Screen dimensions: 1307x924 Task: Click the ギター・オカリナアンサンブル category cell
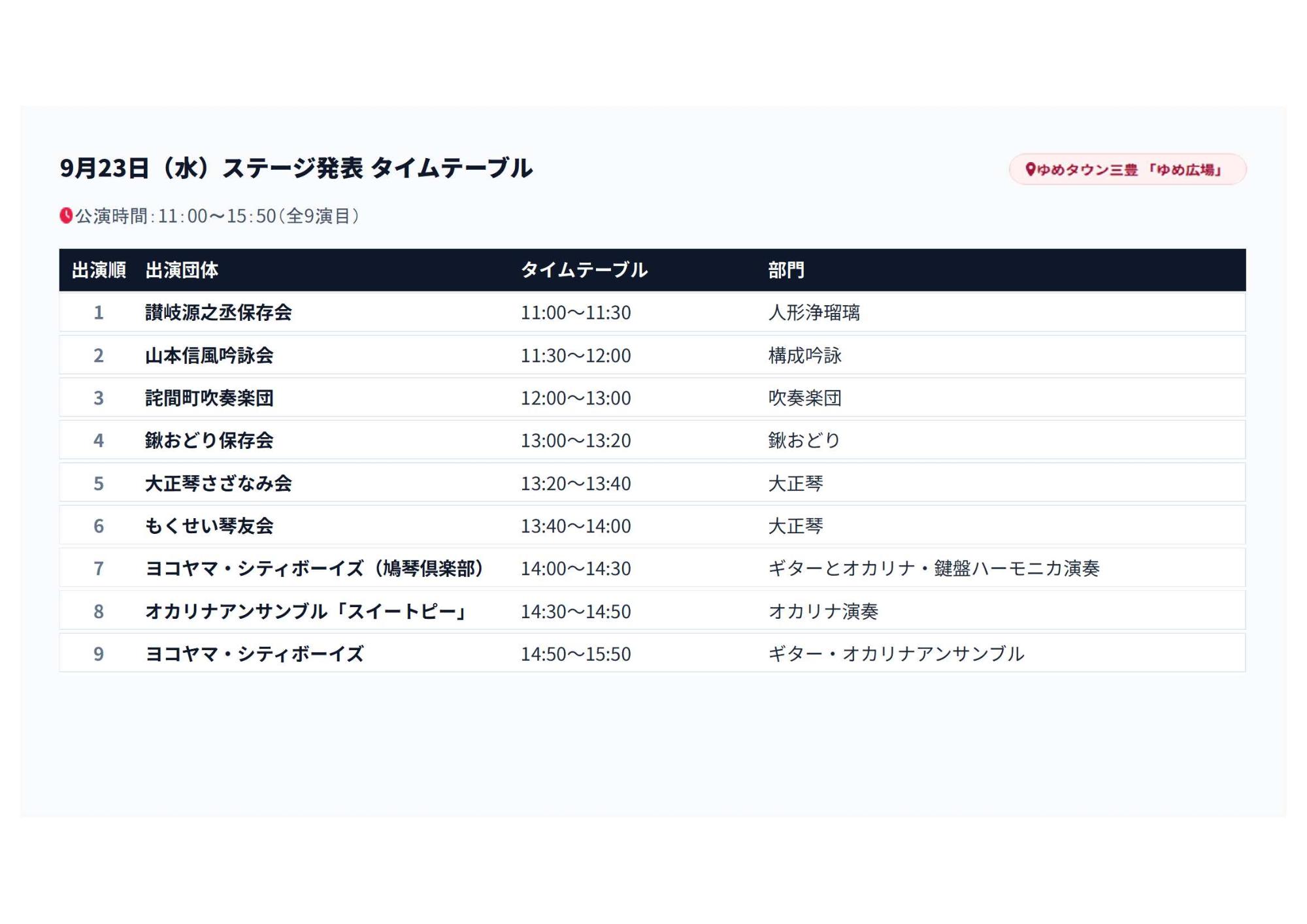click(896, 654)
